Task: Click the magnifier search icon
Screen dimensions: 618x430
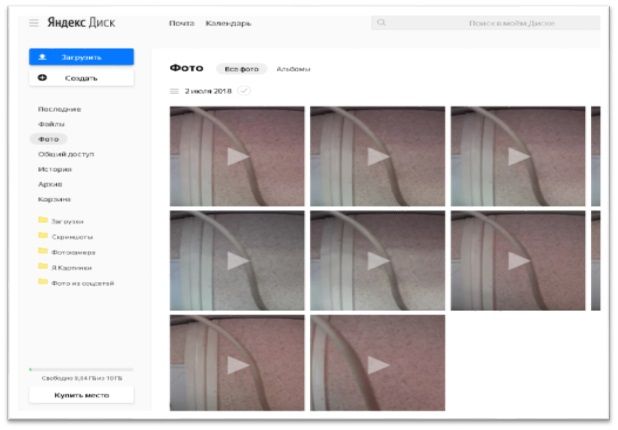Action: [381, 22]
